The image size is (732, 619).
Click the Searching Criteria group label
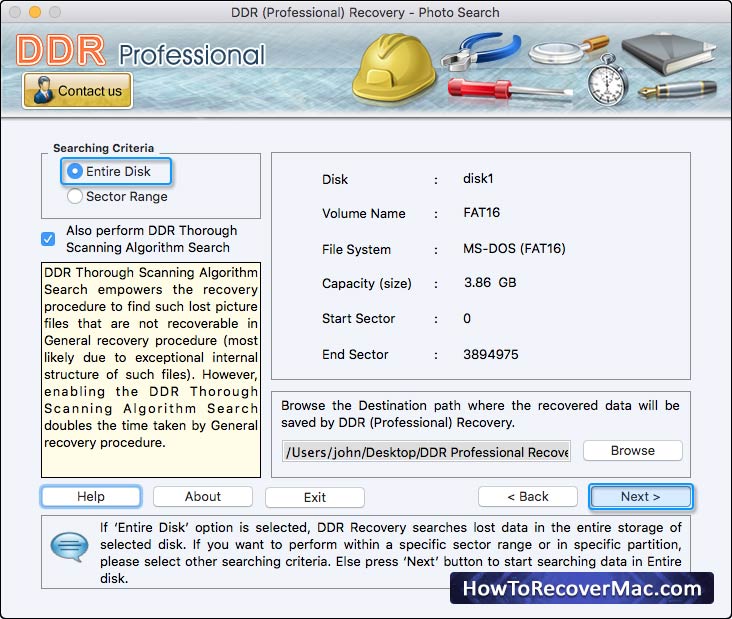(103, 148)
